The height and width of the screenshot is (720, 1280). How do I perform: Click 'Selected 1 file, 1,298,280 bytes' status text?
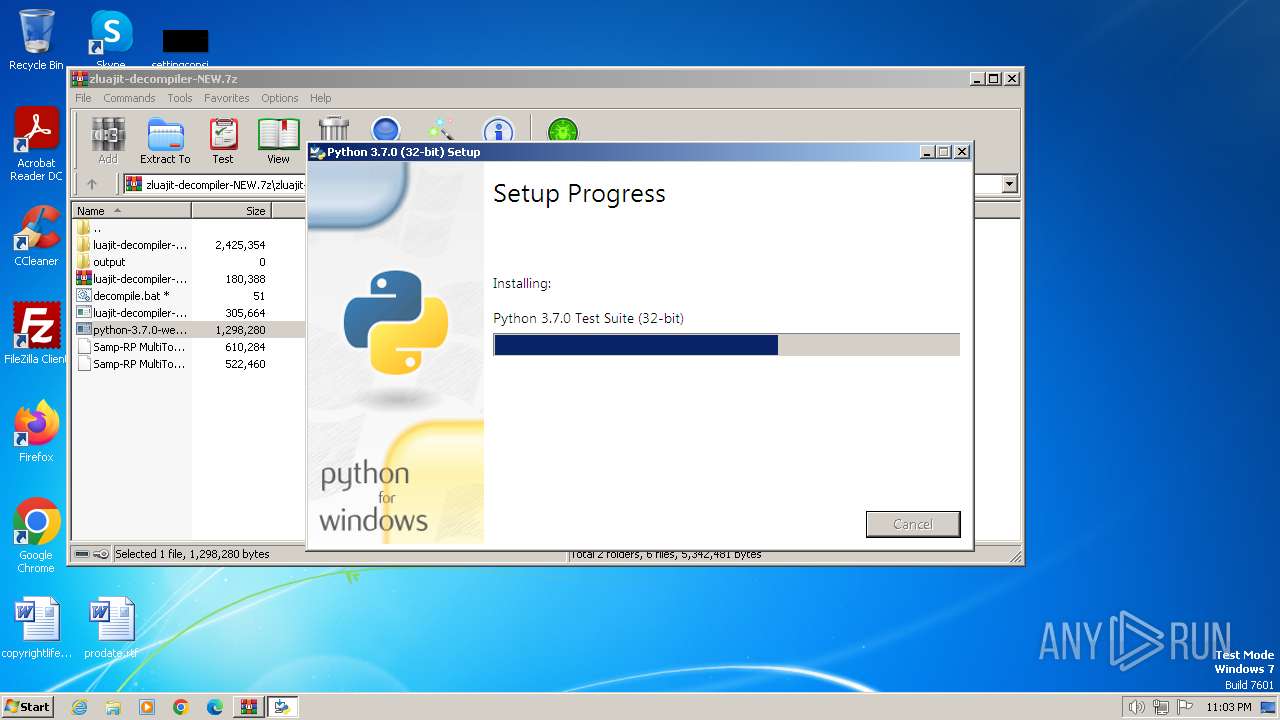(192, 554)
